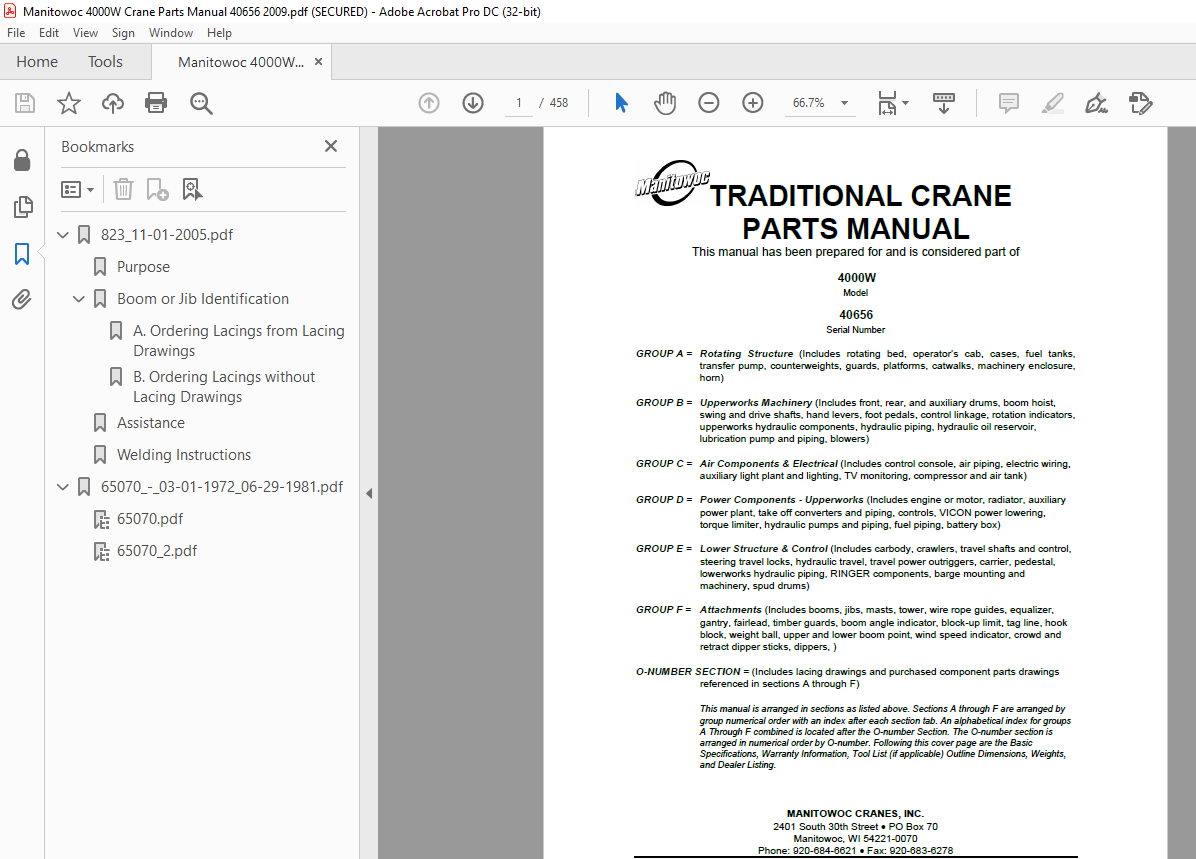
Task: Open the Edit menu
Action: click(49, 33)
